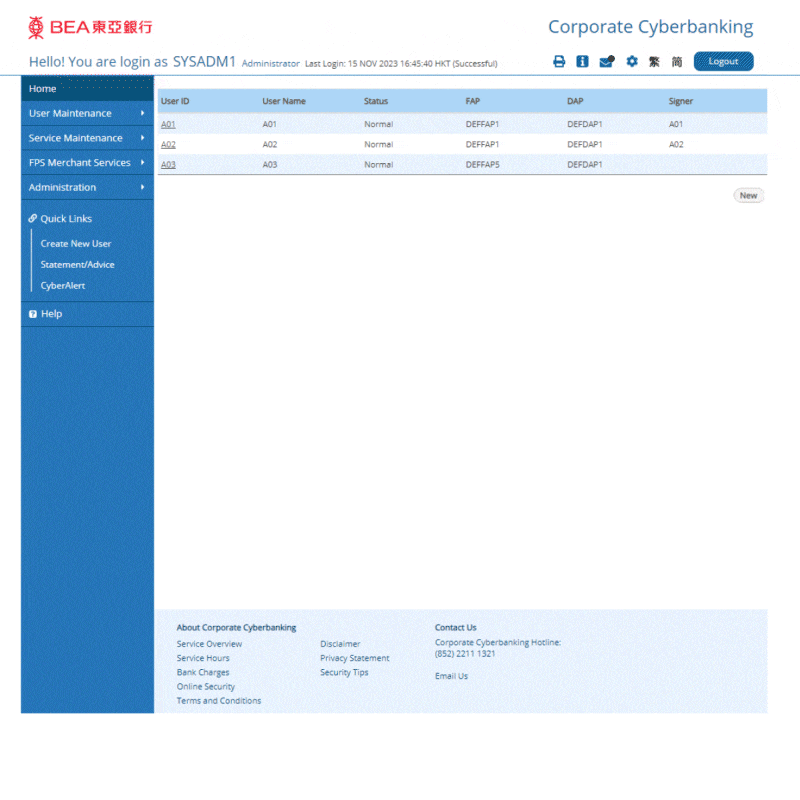The image size is (800, 800).
Task: Expand the FPS Merchant Services submenu arrow
Action: click(x=142, y=162)
